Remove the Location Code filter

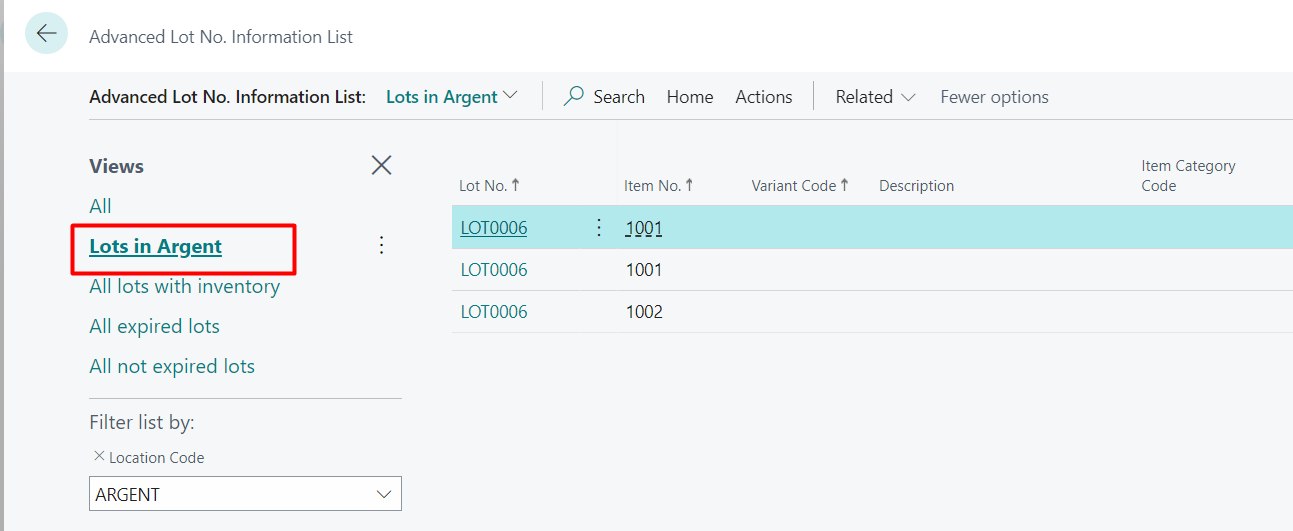coord(98,456)
